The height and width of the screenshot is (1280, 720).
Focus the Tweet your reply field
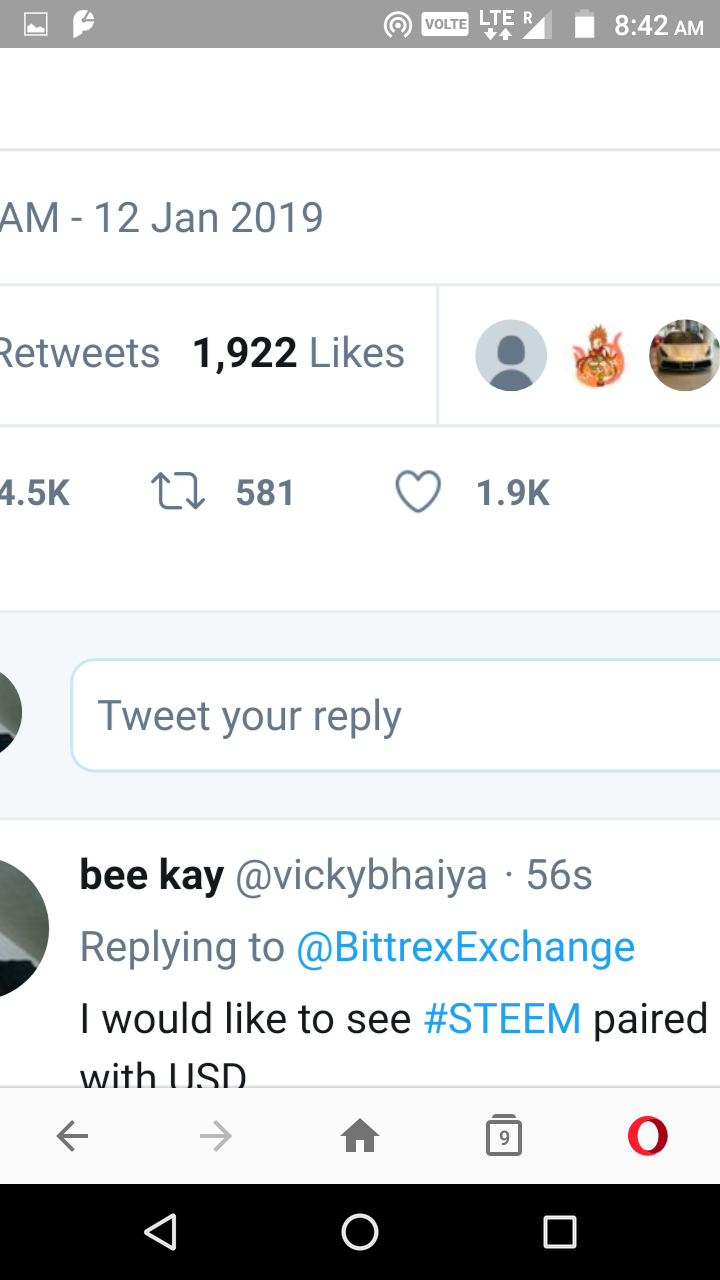click(x=400, y=716)
